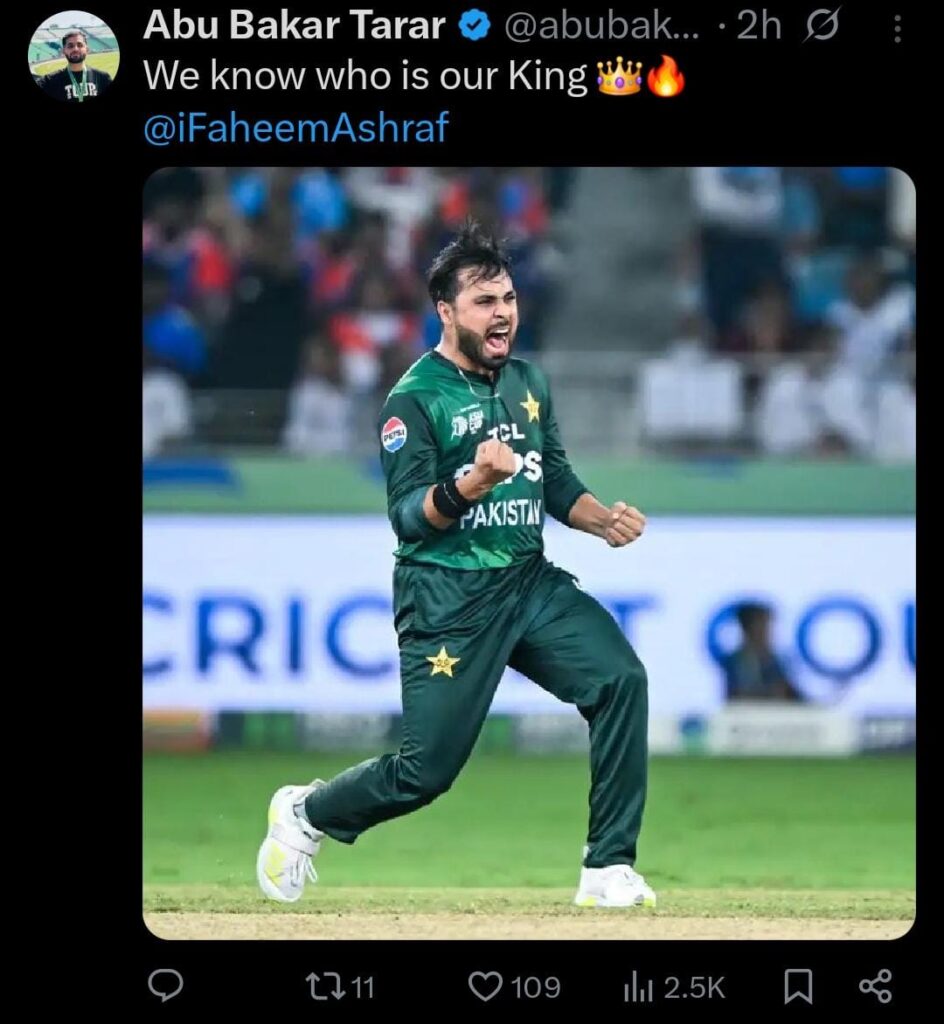Open the @iFaheemAshraf mention link
Image resolution: width=944 pixels, height=1024 pixels.
pos(296,127)
